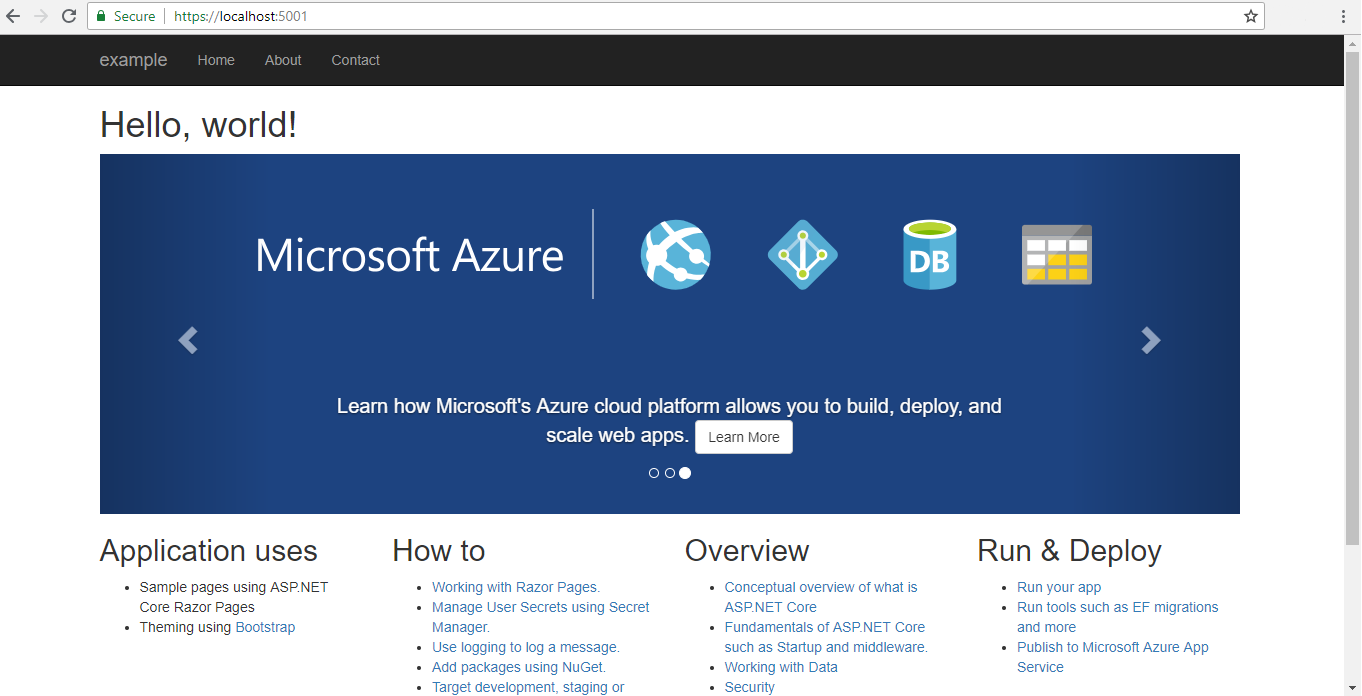
Task: Open Chrome's three-dot menu
Action: (x=1344, y=16)
